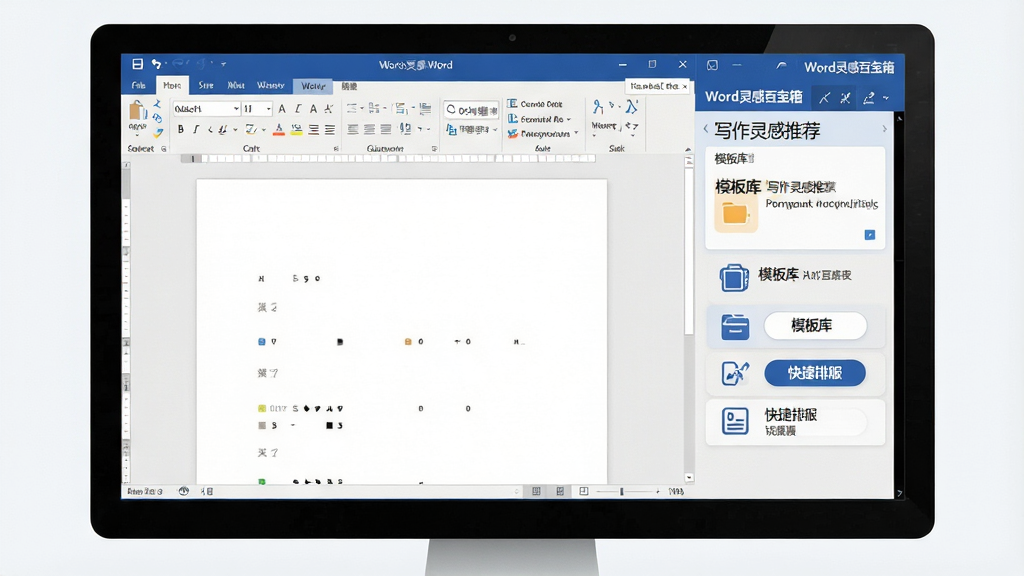This screenshot has height=576, width=1024.
Task: Click the multilevel list icon
Action: click(400, 108)
